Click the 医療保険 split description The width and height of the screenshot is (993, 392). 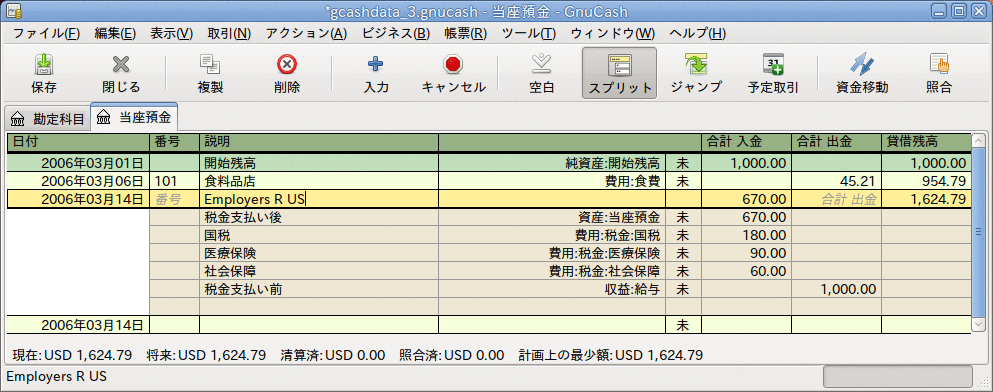pos(319,253)
